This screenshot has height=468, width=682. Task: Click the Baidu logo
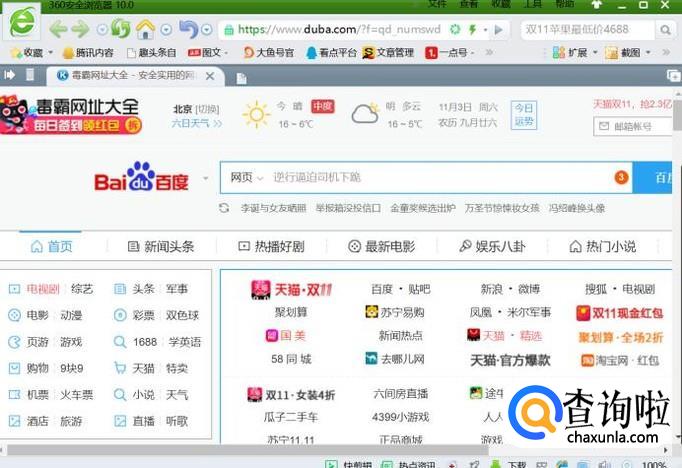click(141, 177)
